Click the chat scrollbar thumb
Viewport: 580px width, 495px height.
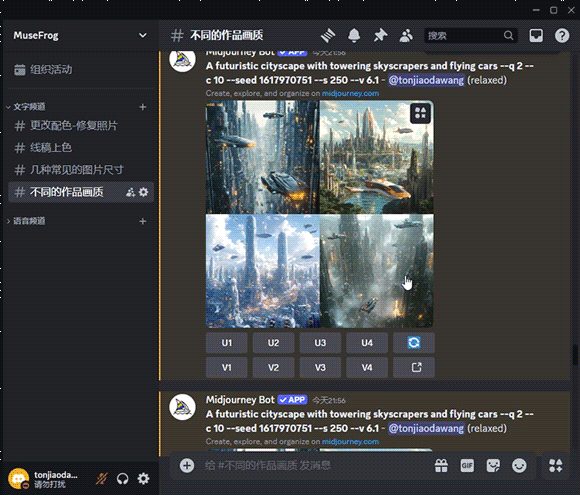(x=575, y=355)
